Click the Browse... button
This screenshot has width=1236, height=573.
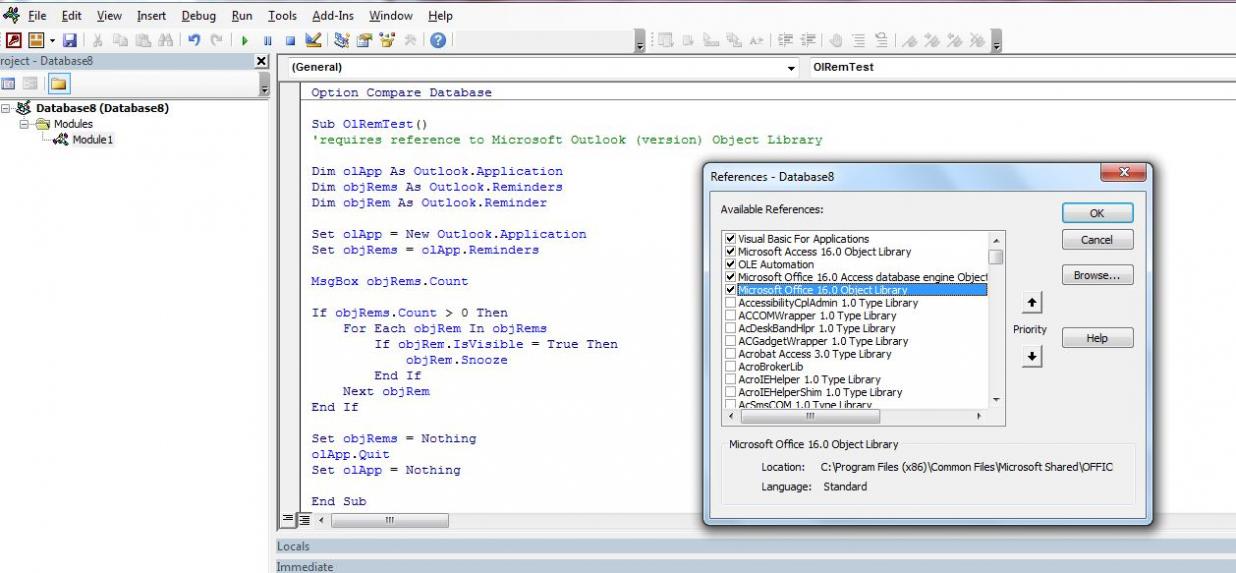1097,275
